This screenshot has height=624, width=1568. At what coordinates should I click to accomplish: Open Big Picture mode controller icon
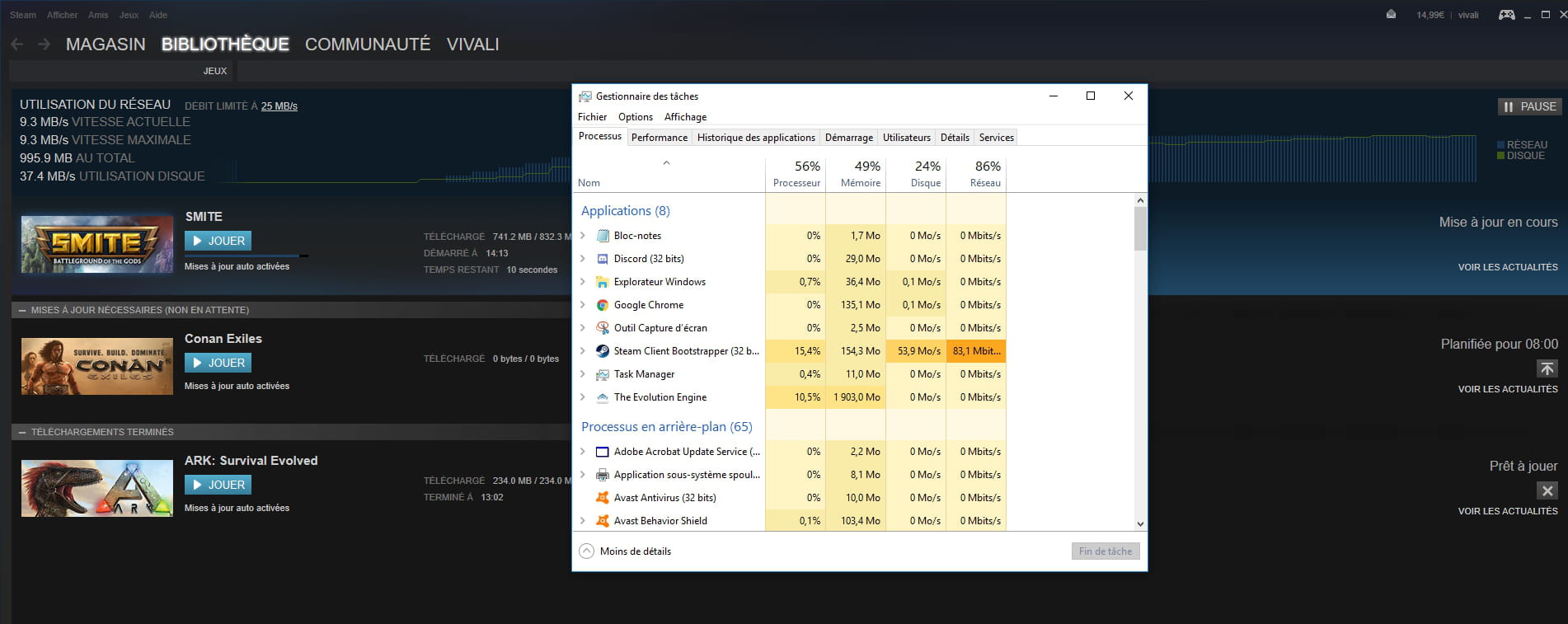tap(1506, 14)
